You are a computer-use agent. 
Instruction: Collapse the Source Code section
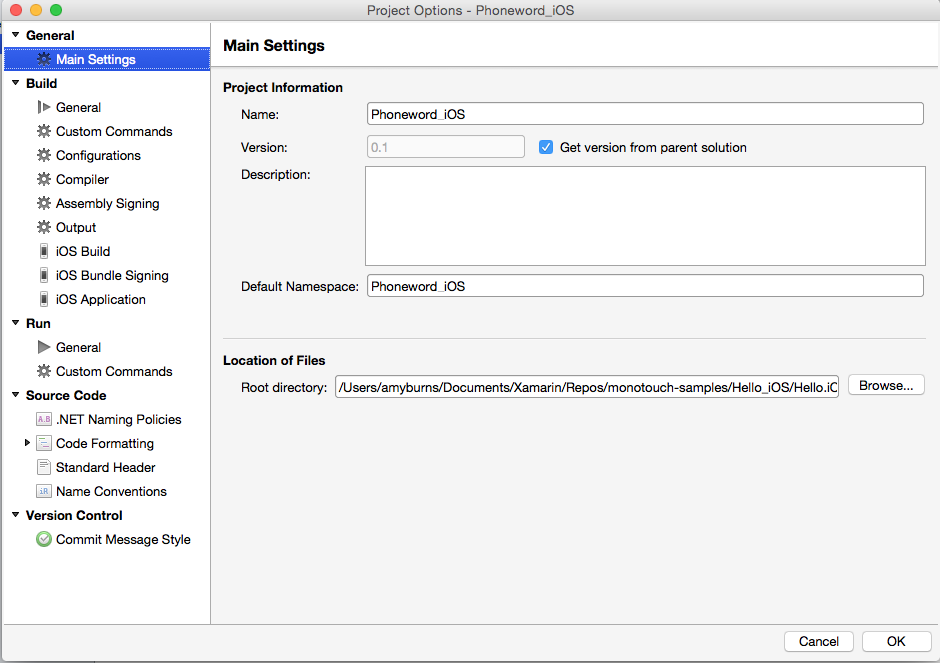pyautogui.click(x=15, y=395)
